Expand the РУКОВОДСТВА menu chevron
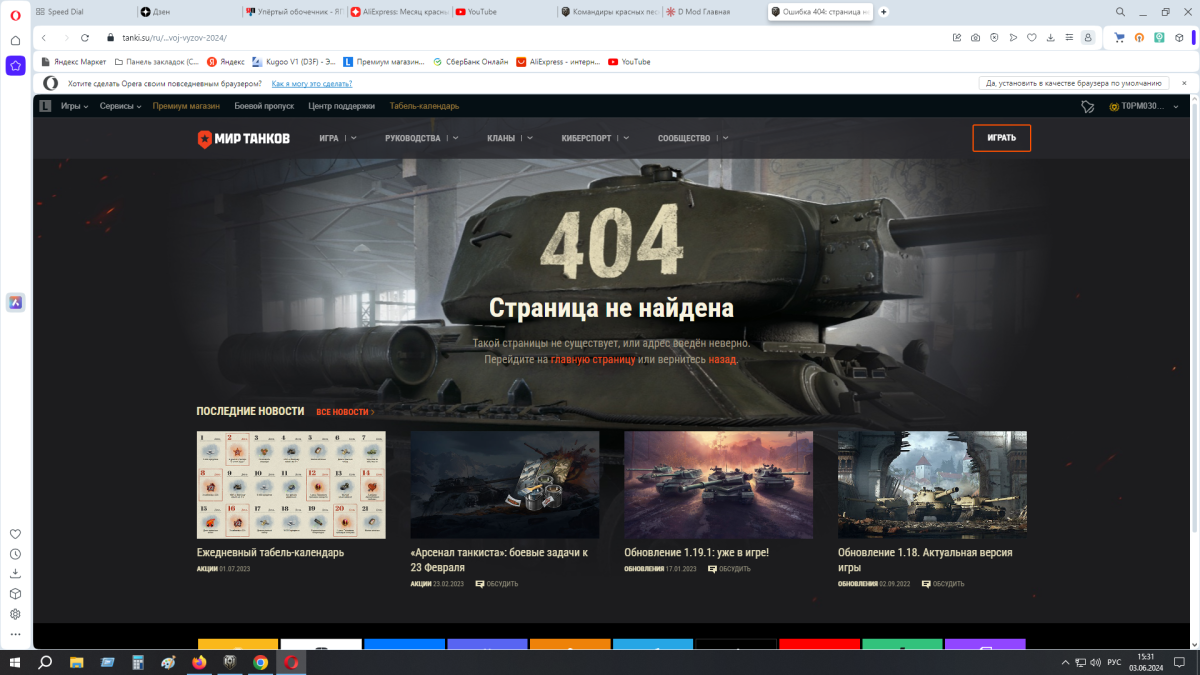1200x675 pixels. coord(456,138)
